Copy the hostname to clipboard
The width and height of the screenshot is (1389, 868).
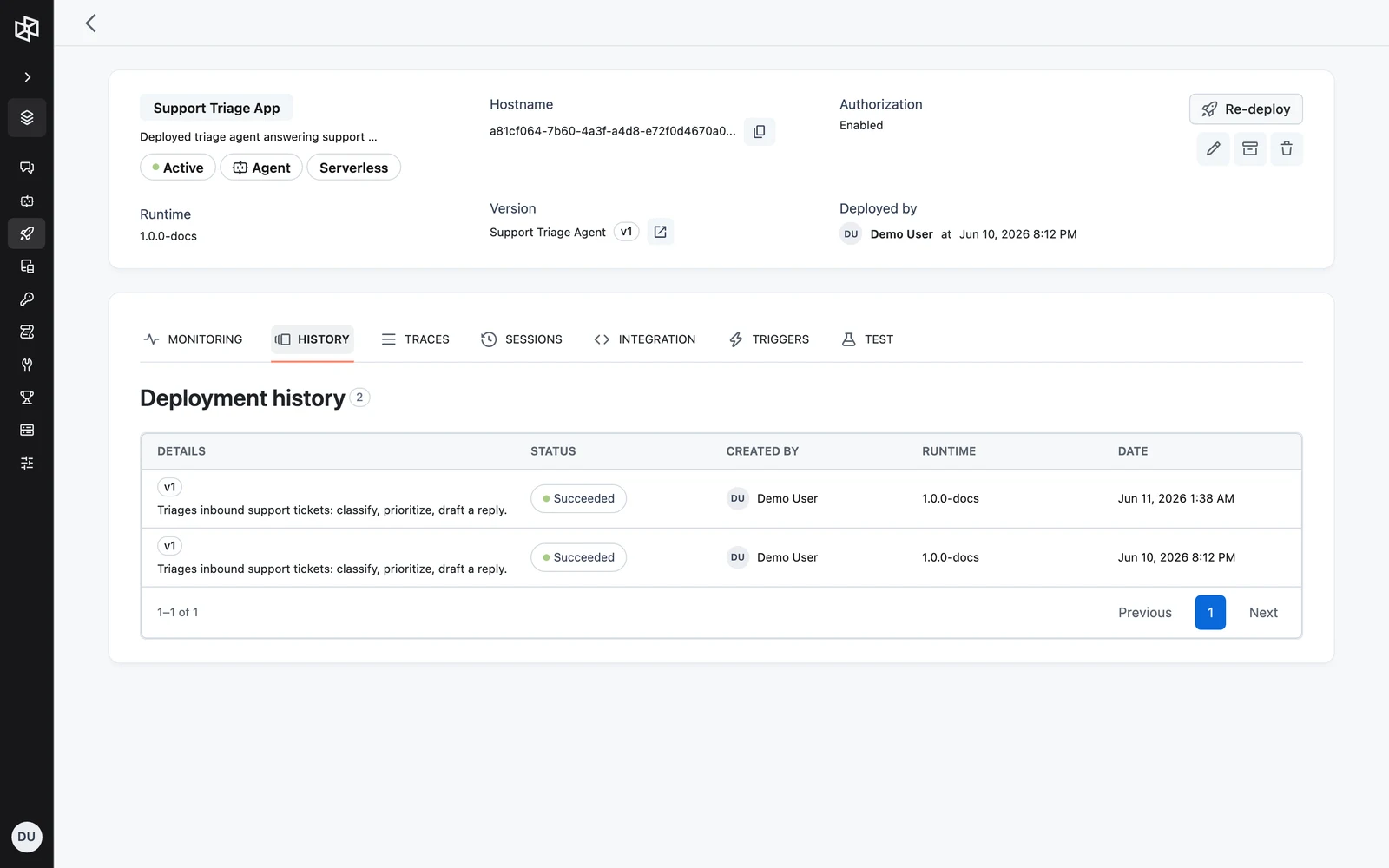point(760,132)
